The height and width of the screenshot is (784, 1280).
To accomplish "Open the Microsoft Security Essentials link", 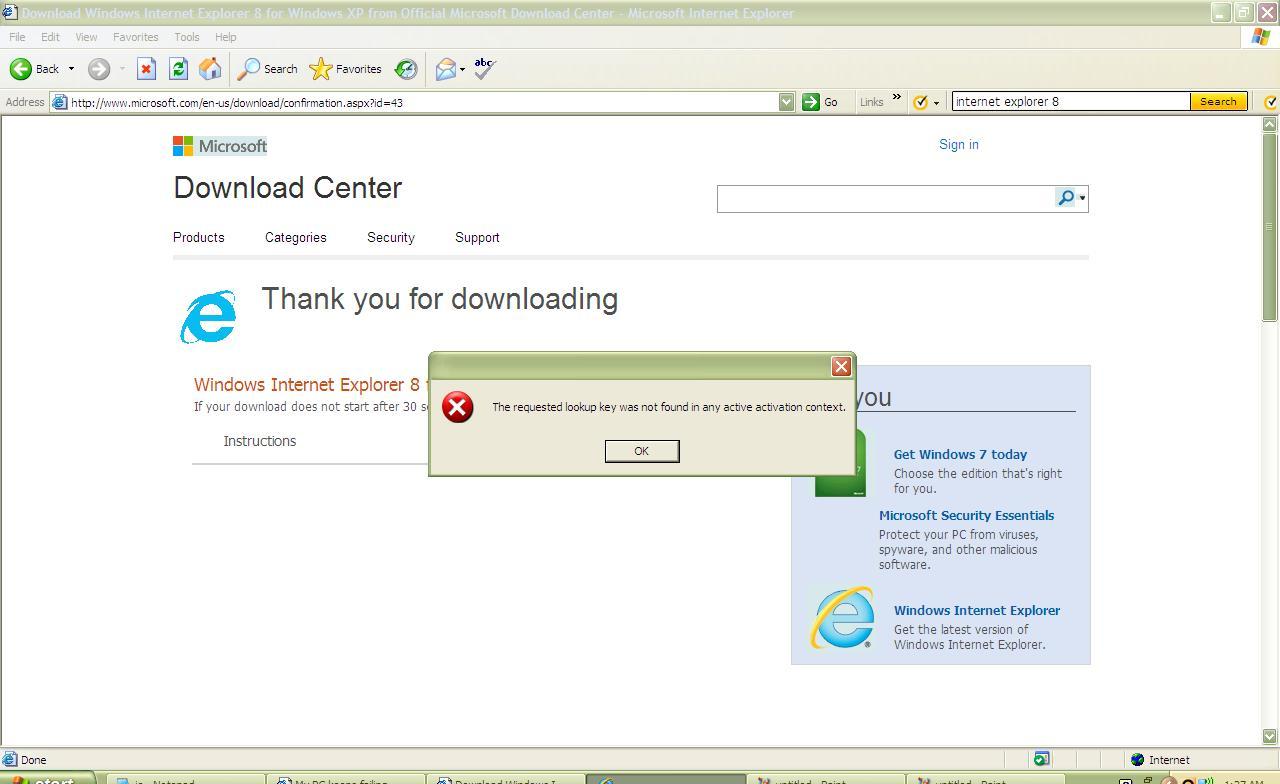I will [966, 516].
